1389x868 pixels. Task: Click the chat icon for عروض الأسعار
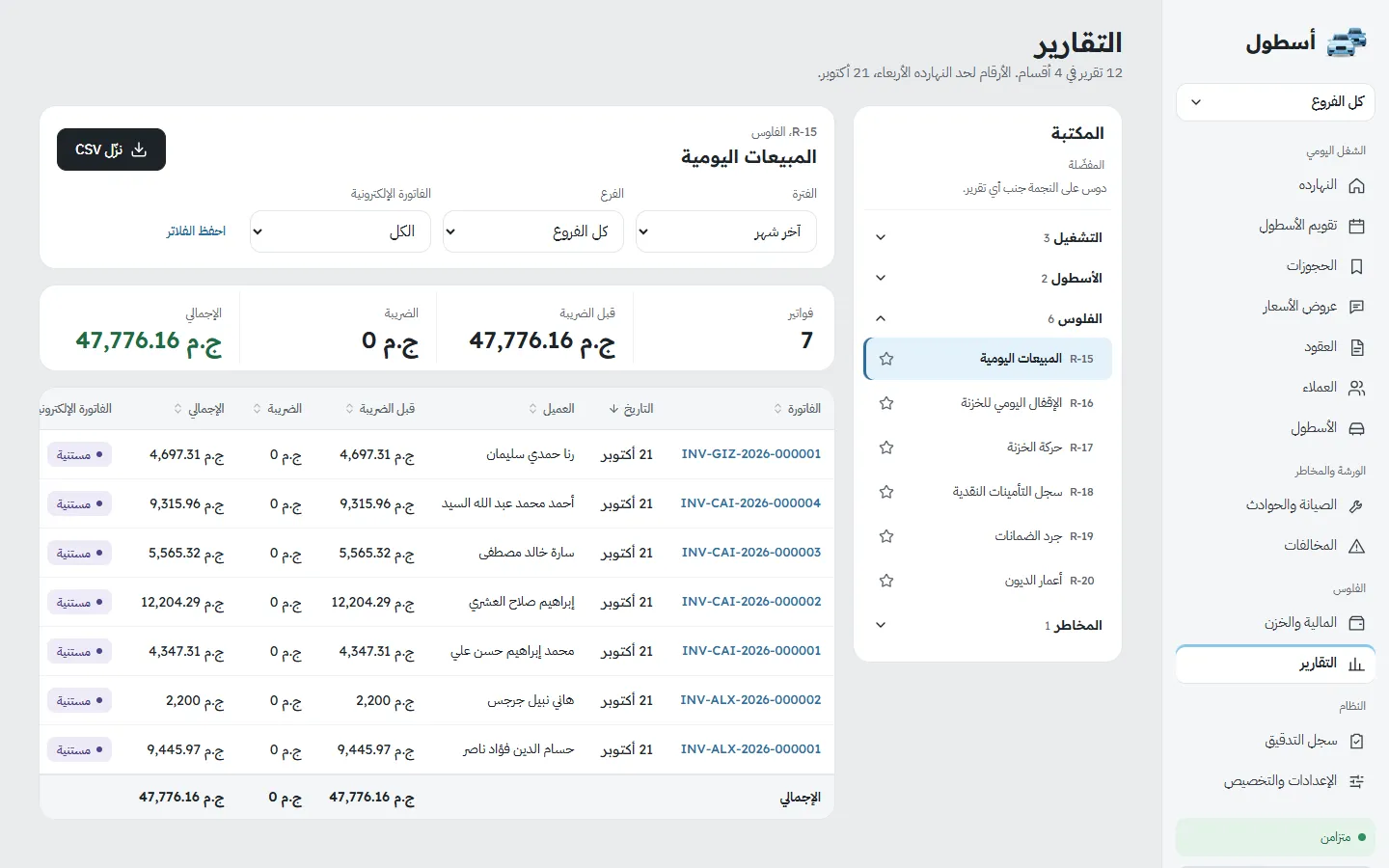tap(1356, 307)
